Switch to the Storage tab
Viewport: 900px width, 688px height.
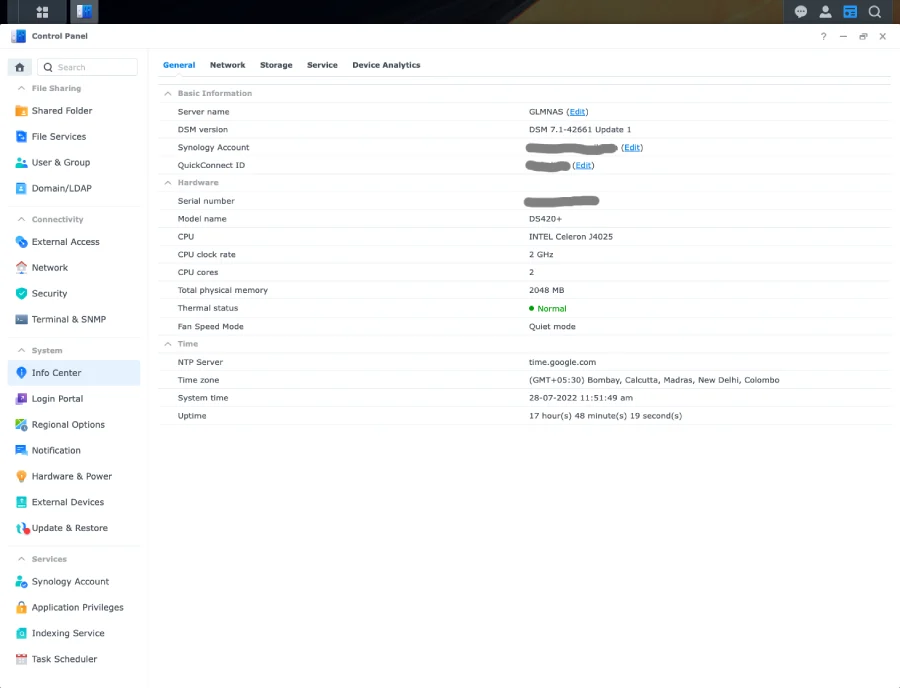click(x=276, y=65)
